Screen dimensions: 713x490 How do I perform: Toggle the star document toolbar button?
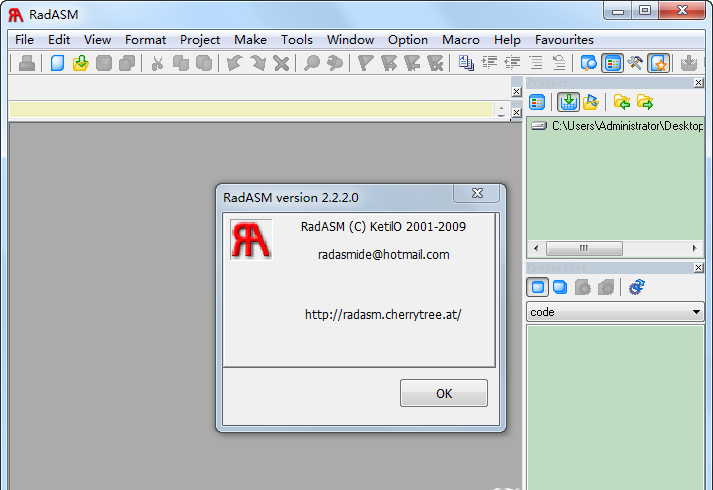(659, 63)
